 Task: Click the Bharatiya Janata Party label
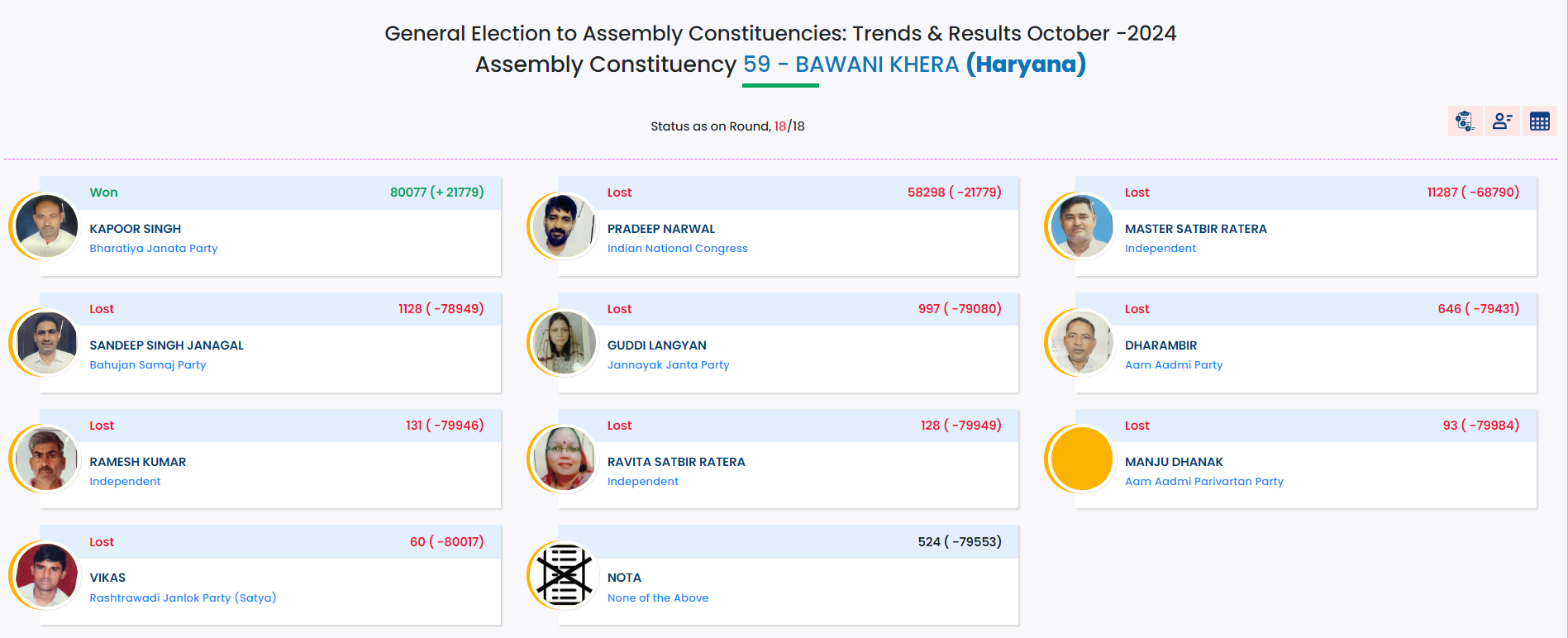pos(154,248)
